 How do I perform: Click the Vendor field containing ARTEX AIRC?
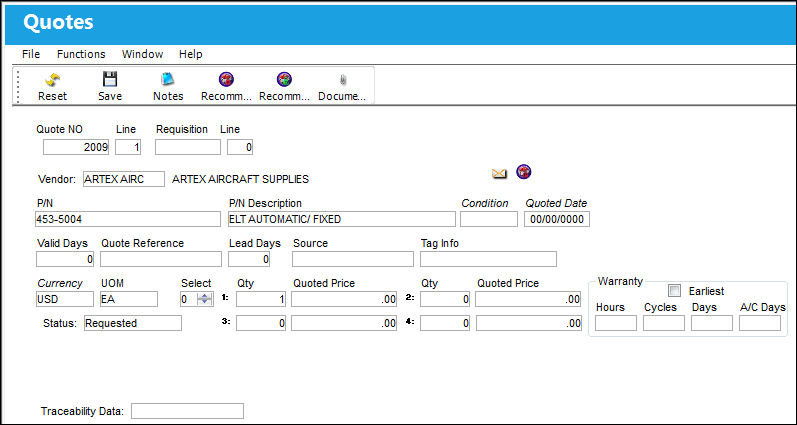[124, 179]
